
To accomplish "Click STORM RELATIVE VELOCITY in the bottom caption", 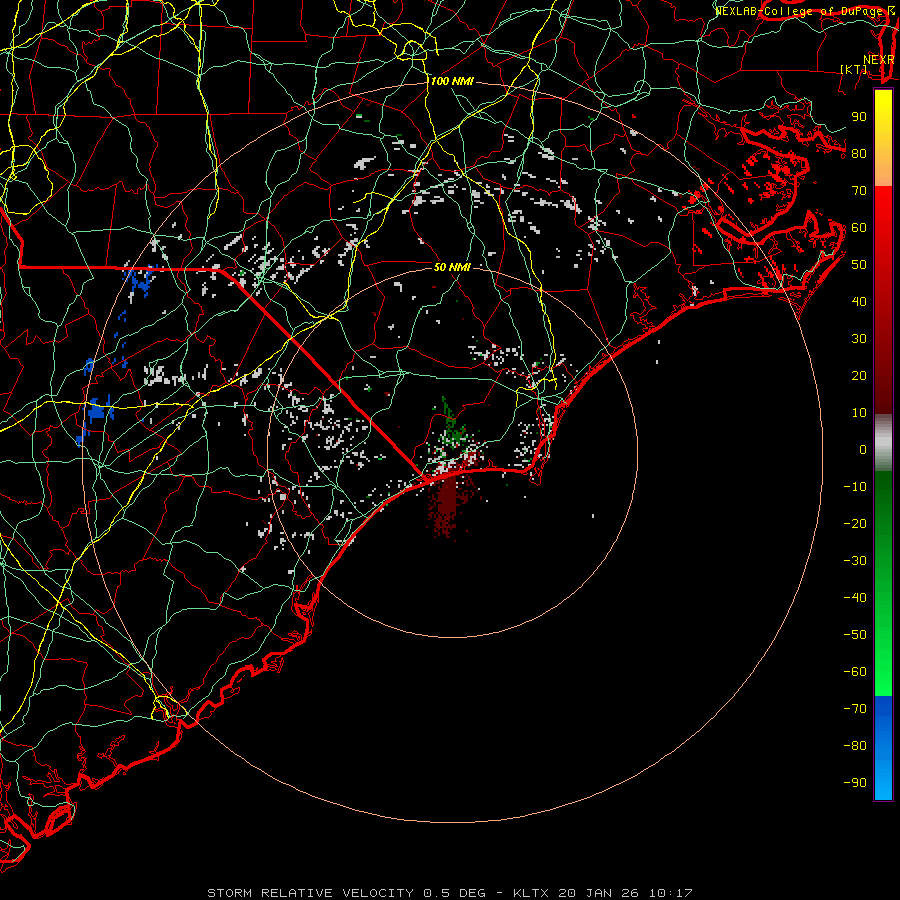I will 311,893.
